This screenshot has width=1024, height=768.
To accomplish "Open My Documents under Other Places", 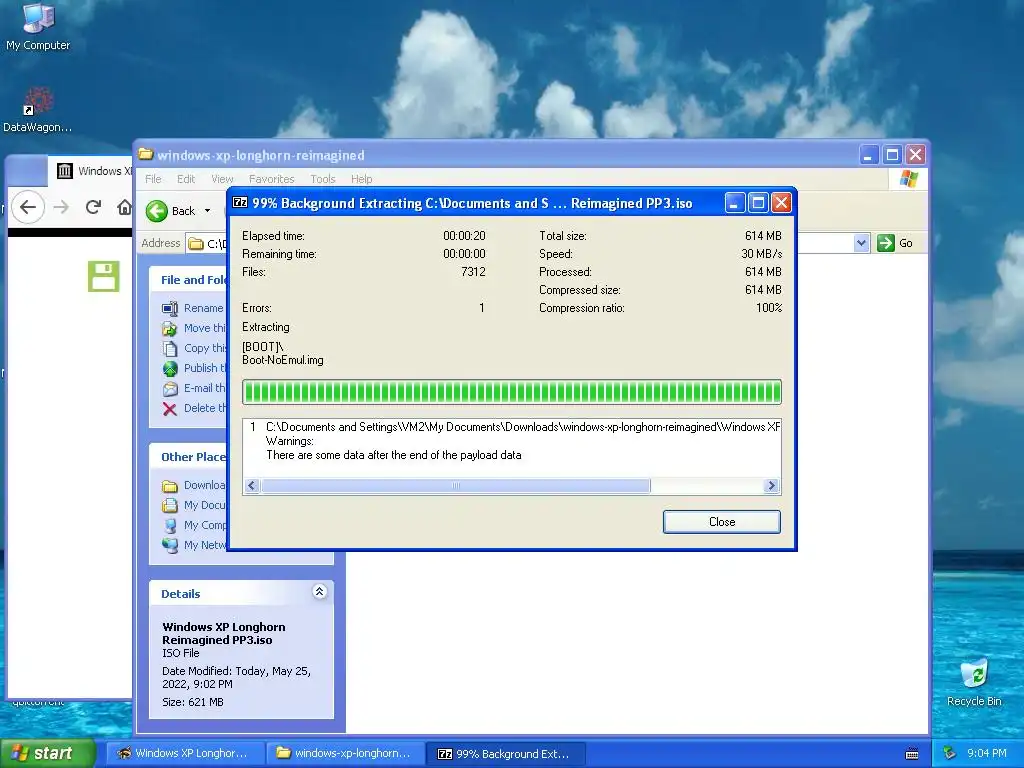I will (204, 505).
